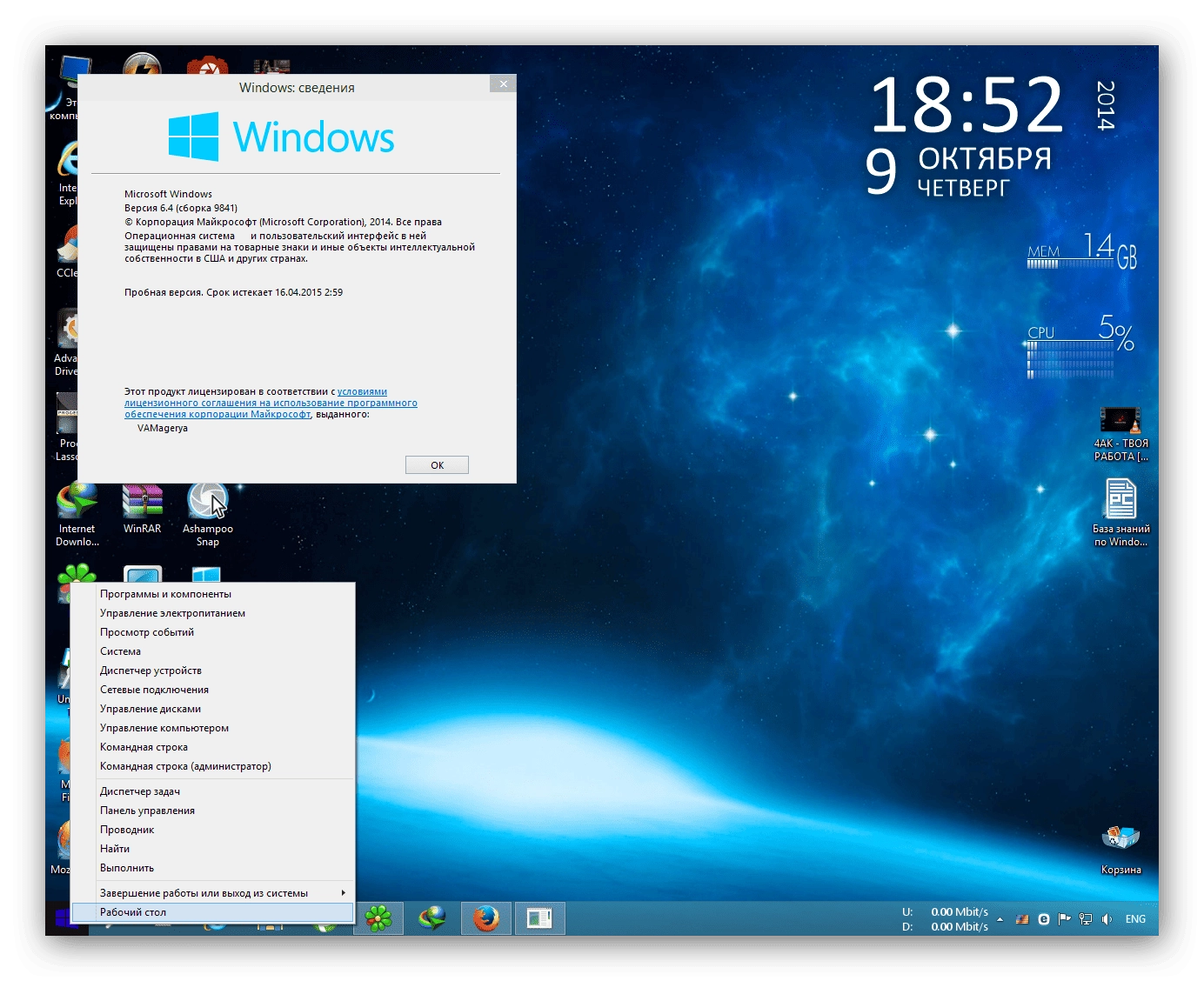Click the ESET tray icon

click(1044, 919)
